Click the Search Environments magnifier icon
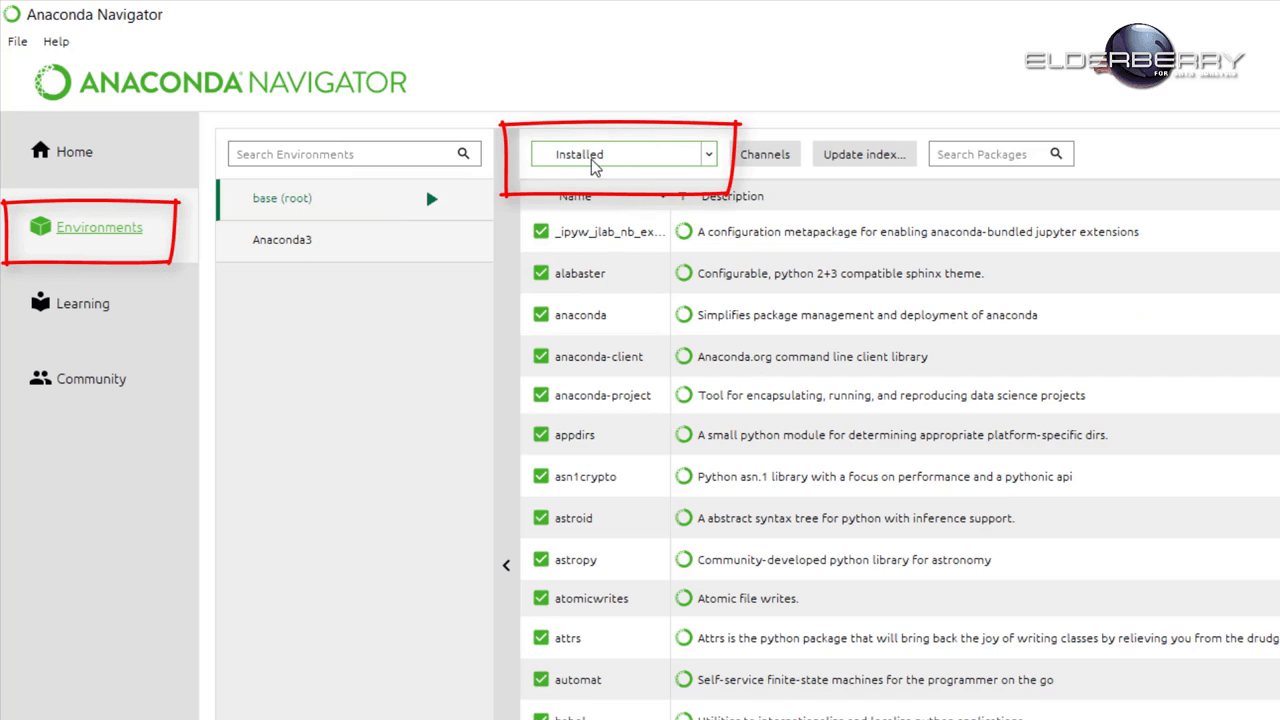This screenshot has width=1280, height=720. pyautogui.click(x=463, y=154)
